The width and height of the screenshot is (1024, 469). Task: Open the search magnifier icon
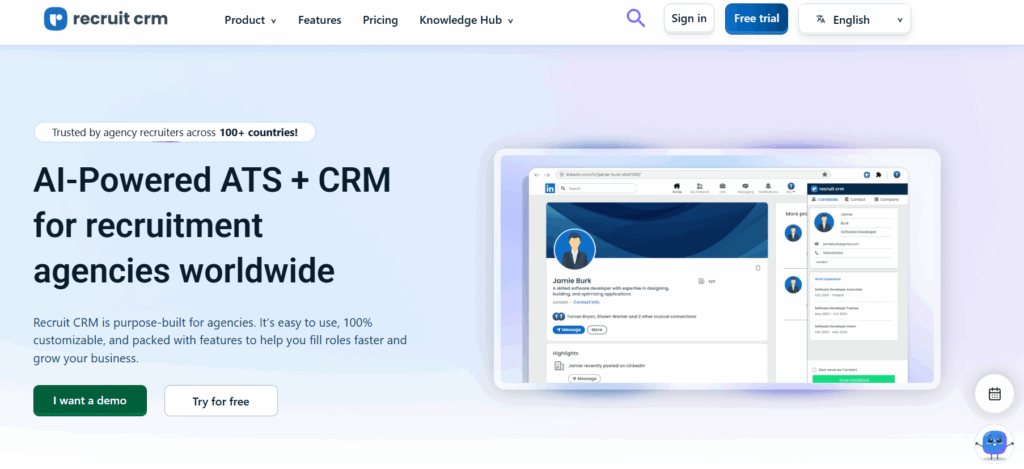pos(636,18)
